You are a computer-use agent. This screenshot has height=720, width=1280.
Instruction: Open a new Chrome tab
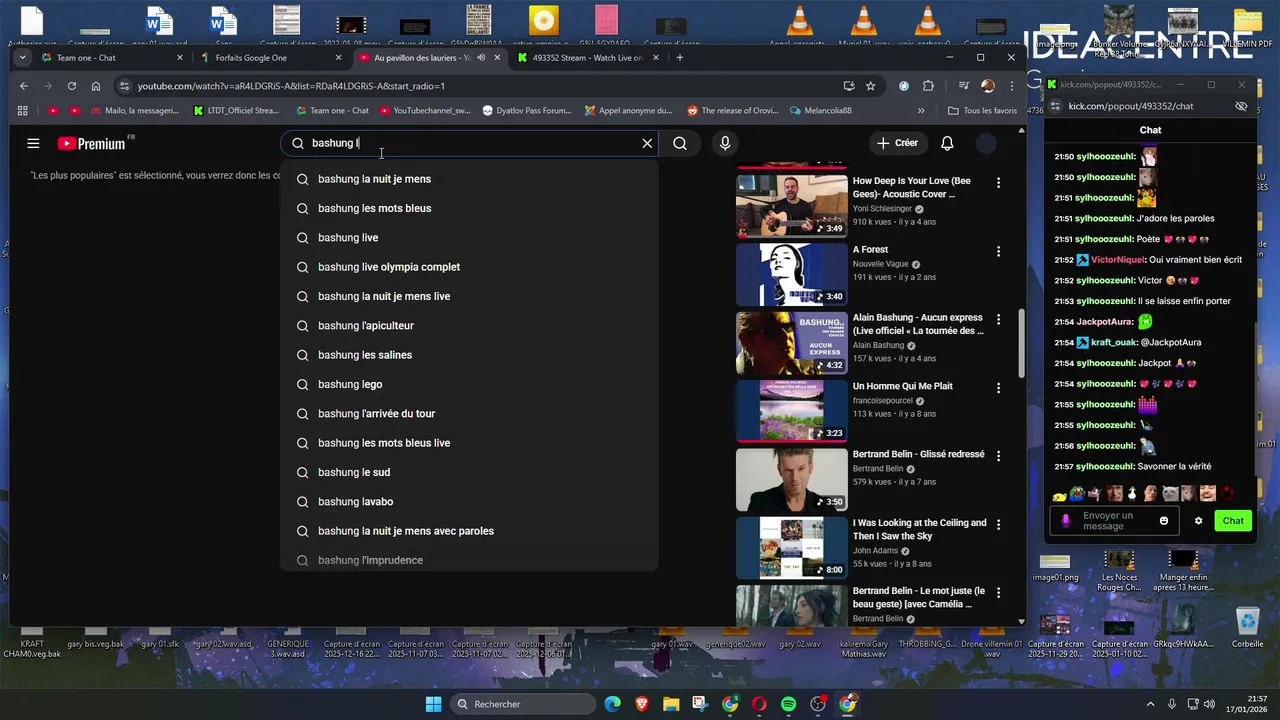pyautogui.click(x=680, y=58)
